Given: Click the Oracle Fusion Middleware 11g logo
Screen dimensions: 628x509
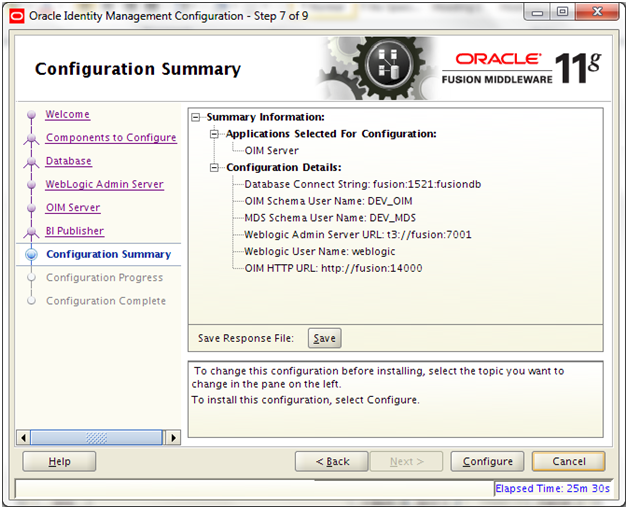Looking at the screenshot, I should point(521,68).
